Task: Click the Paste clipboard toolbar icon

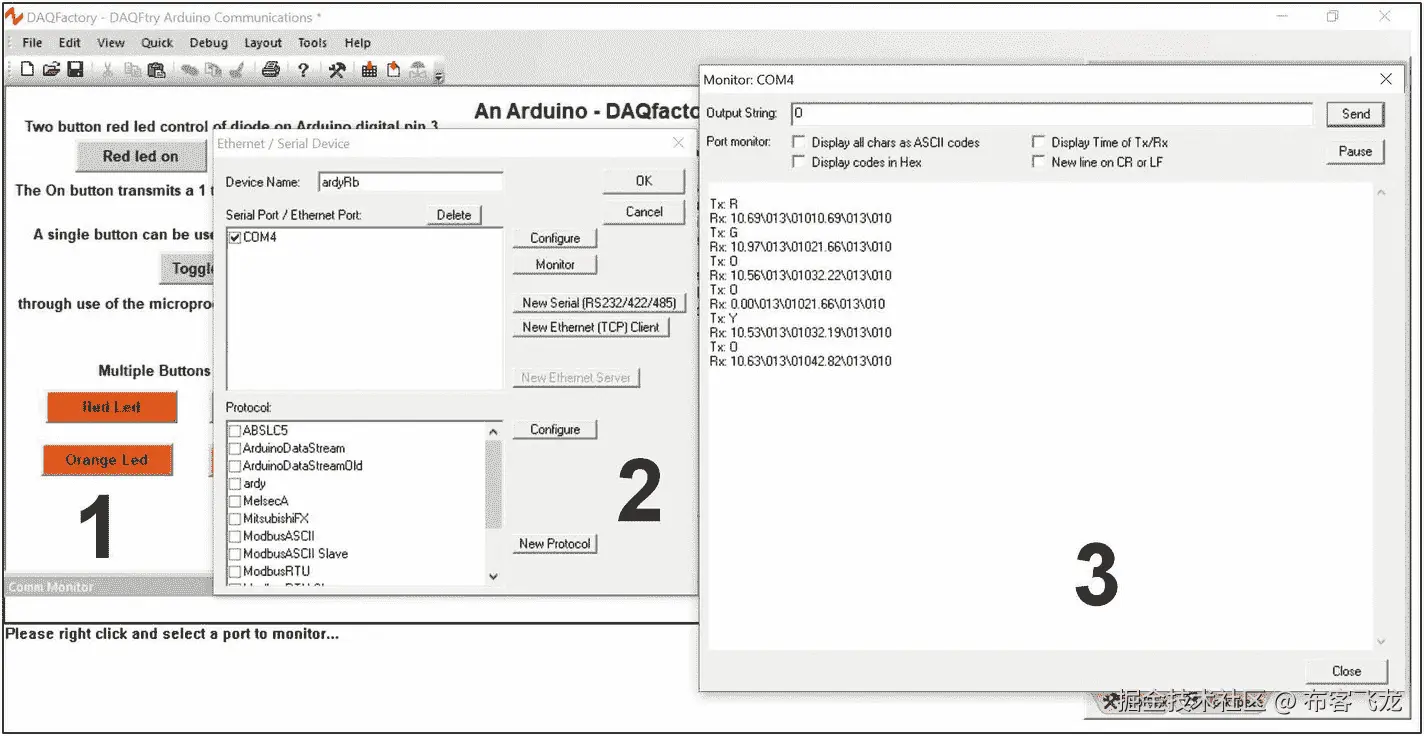Action: 156,69
